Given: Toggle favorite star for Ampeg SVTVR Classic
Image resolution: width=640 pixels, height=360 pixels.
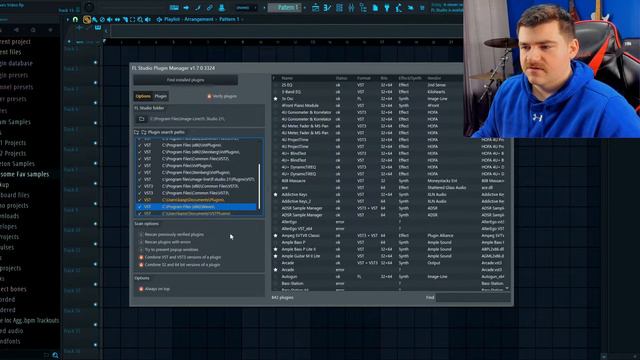Looking at the screenshot, I should [x=276, y=236].
